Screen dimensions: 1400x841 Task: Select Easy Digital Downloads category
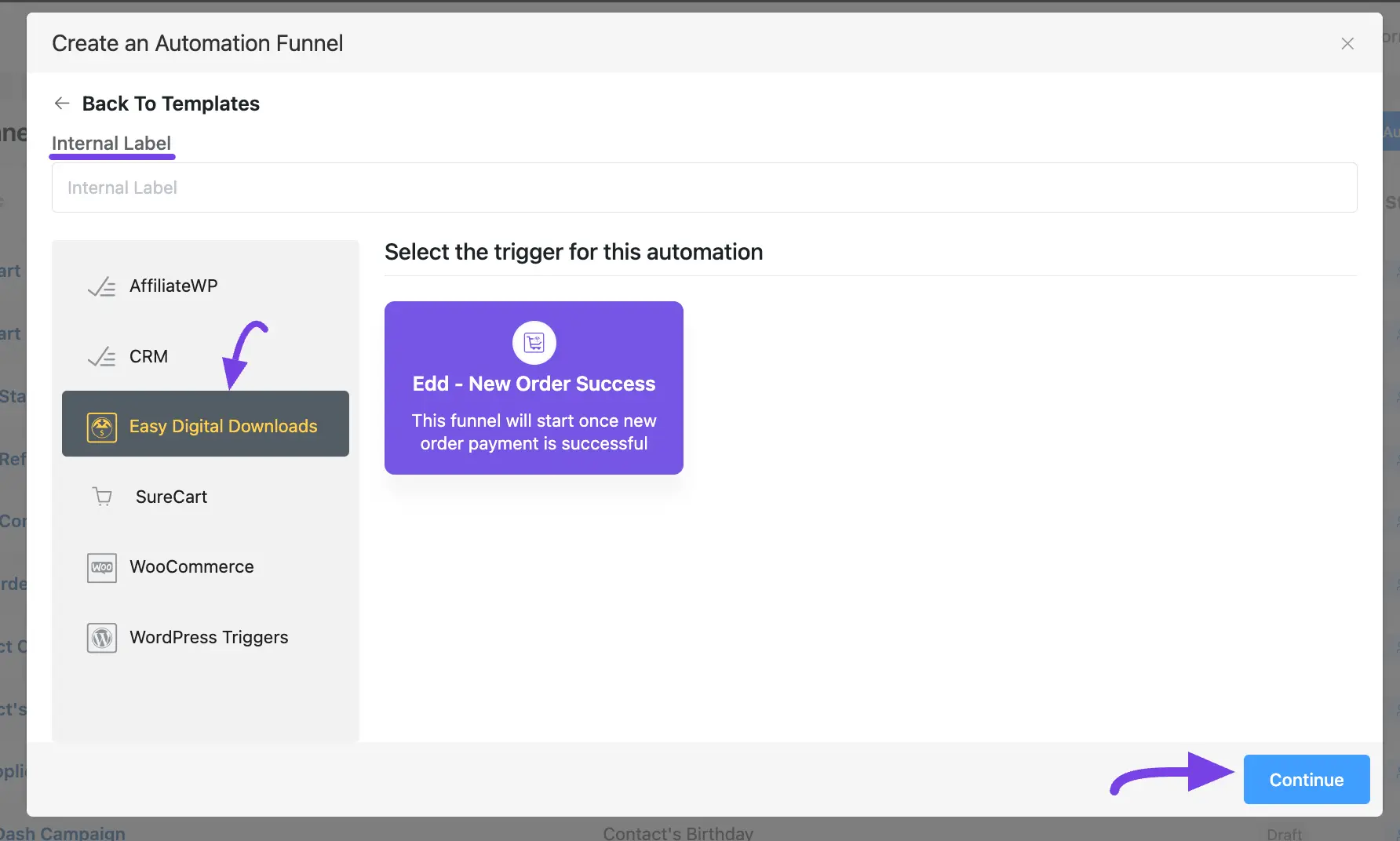tap(206, 424)
